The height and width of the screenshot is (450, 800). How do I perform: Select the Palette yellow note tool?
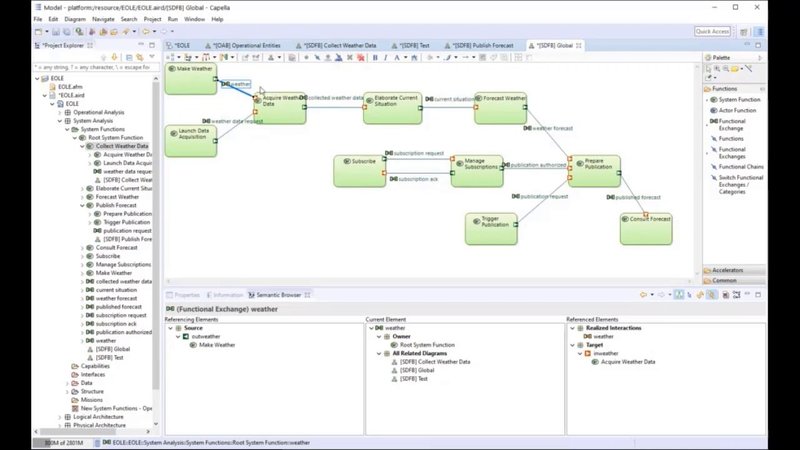point(735,68)
